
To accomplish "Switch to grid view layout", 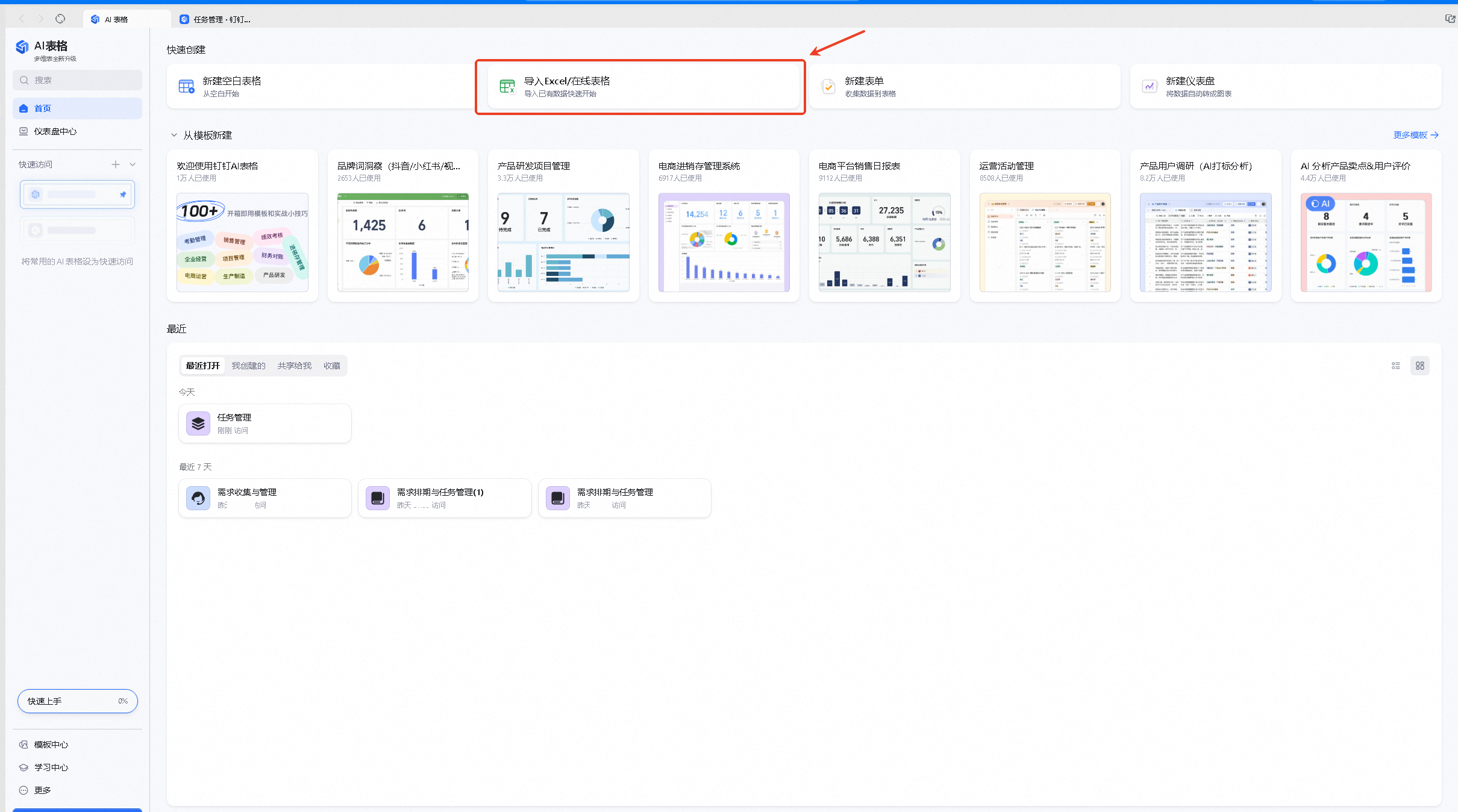I will coord(1420,366).
